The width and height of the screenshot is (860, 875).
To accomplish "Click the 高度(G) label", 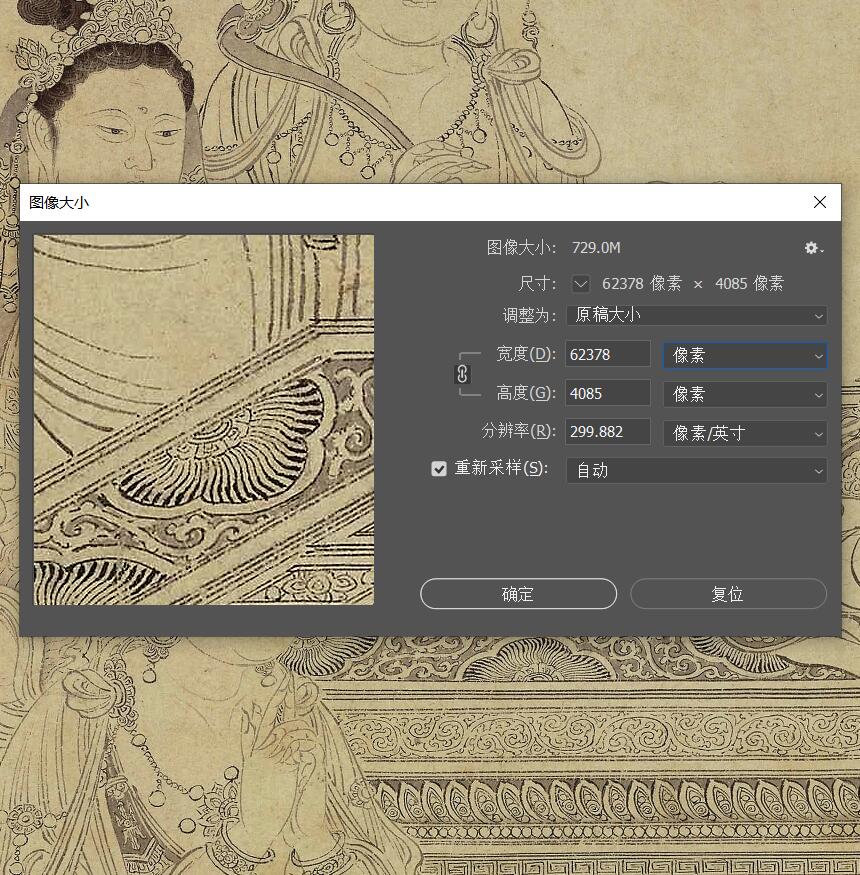I will click(526, 393).
